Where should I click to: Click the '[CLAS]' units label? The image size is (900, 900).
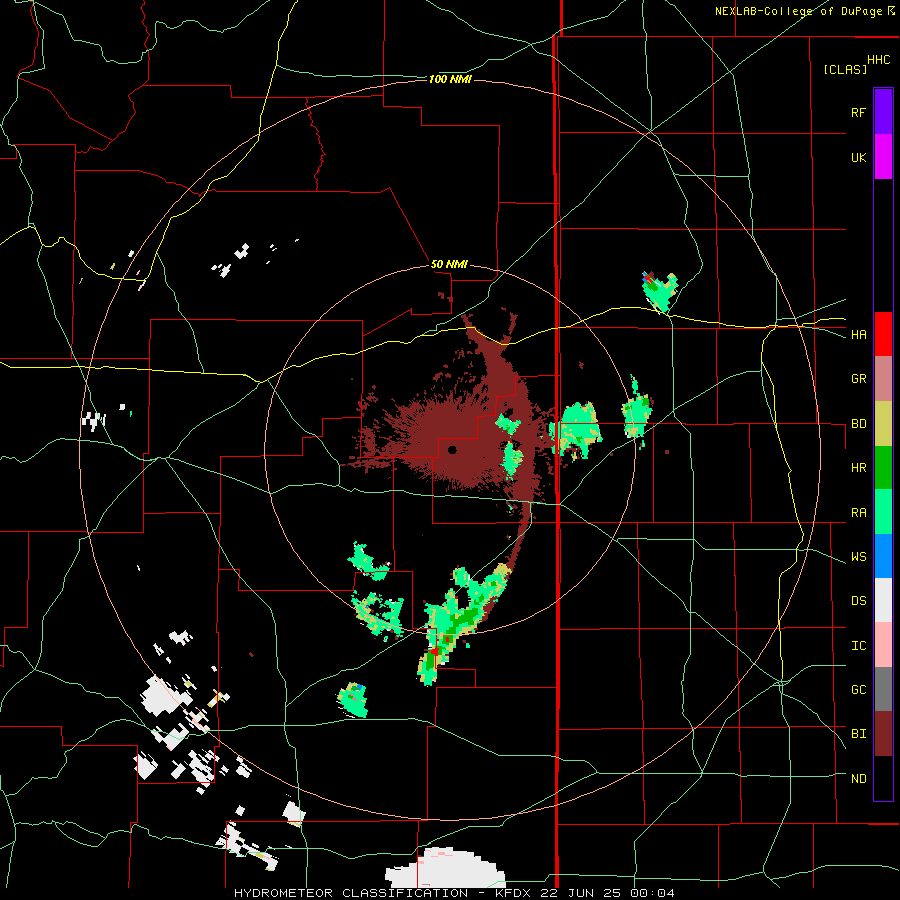(x=845, y=69)
